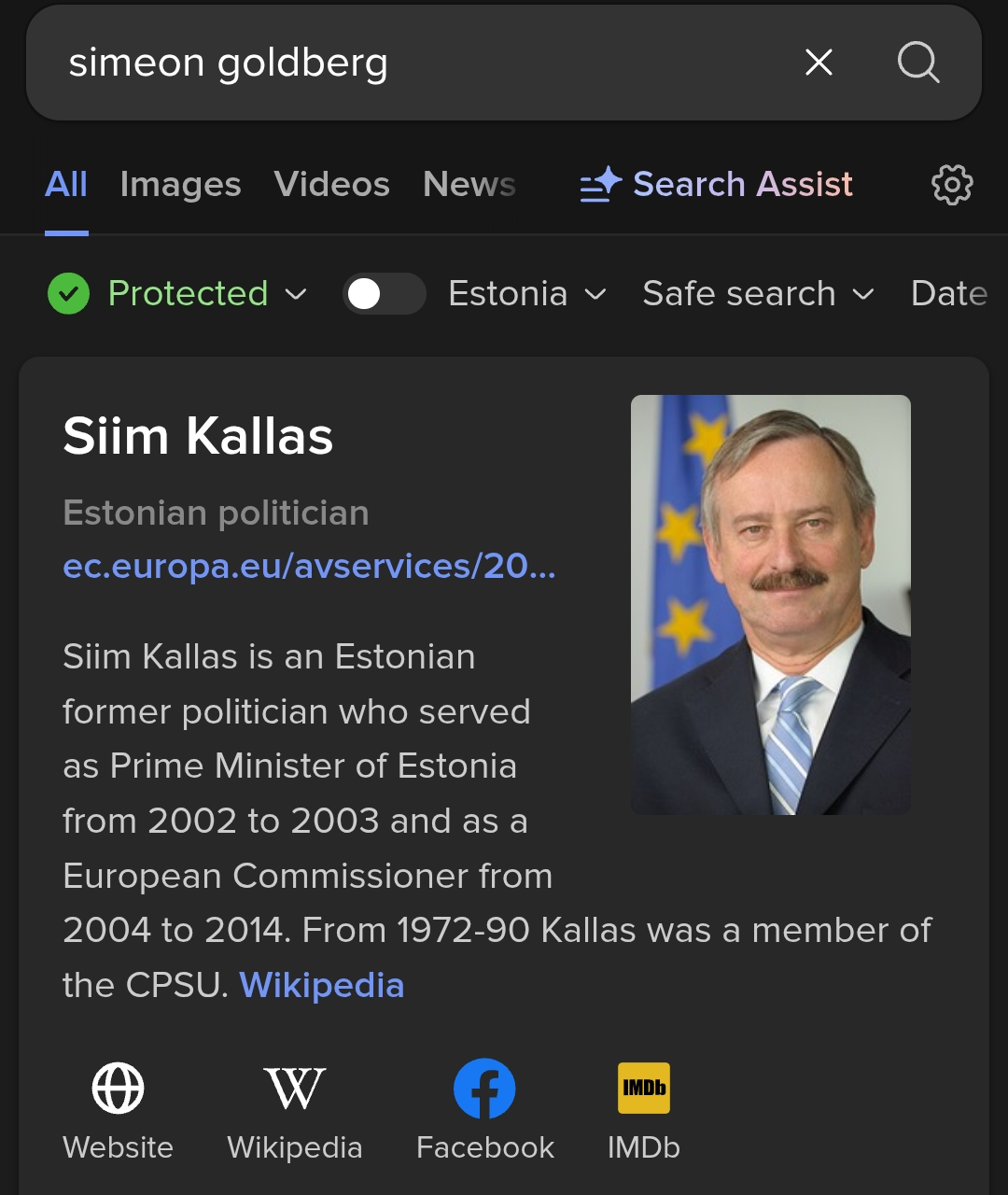This screenshot has height=1195, width=1008.
Task: Open the IMDb profile icon
Action: (x=644, y=1089)
